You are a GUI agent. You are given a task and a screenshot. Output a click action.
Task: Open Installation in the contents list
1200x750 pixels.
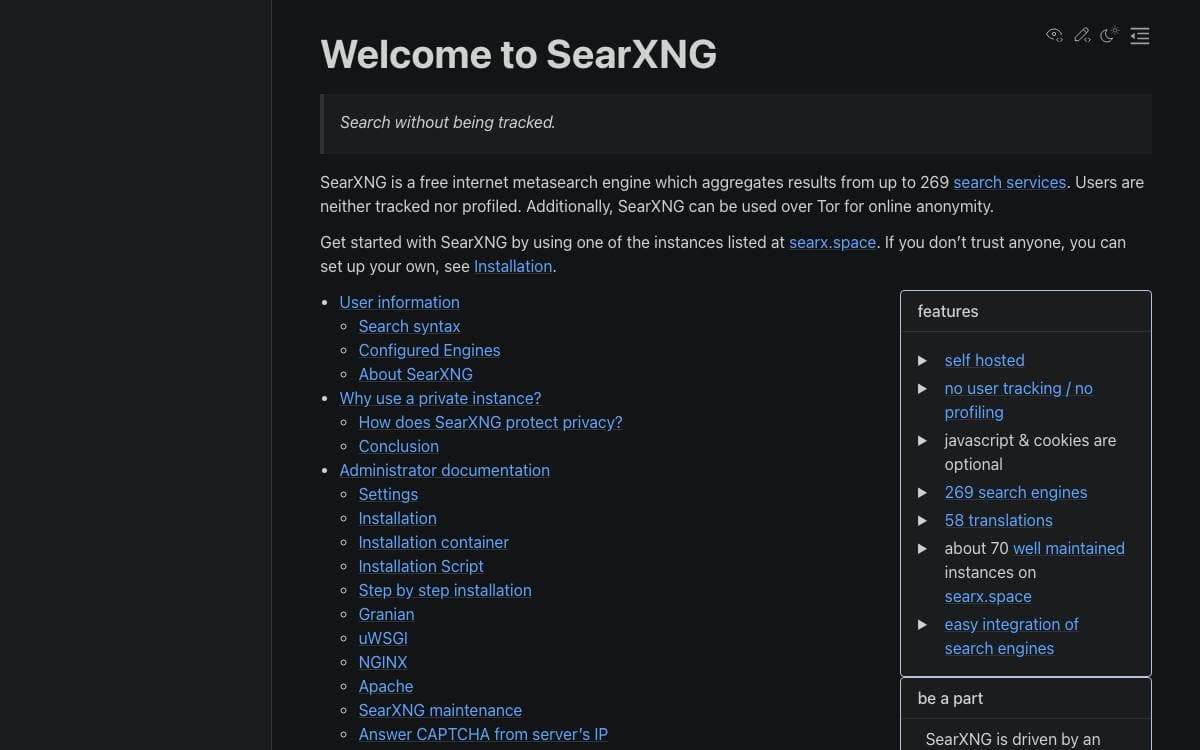click(x=397, y=518)
